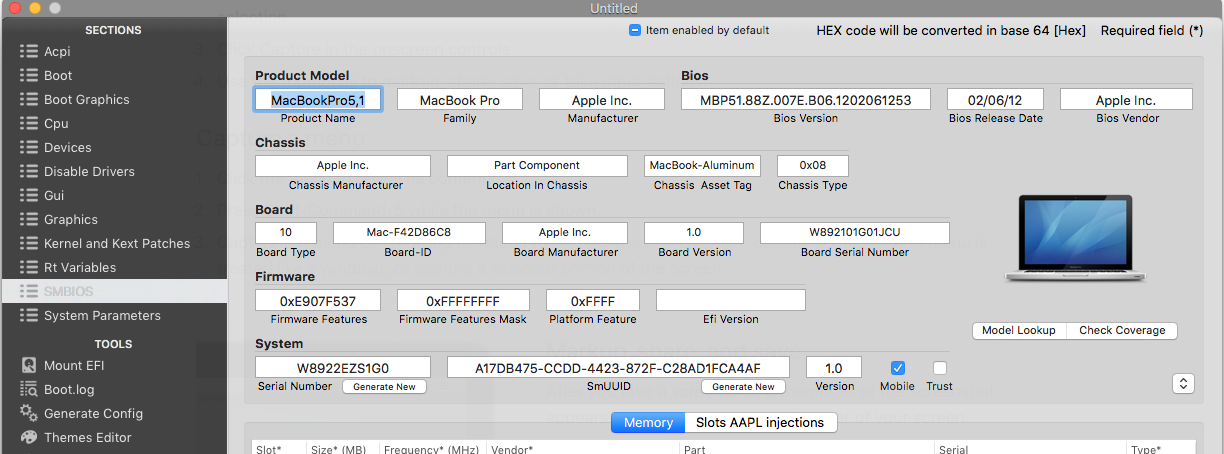Click the System Serial Number field

(343, 367)
